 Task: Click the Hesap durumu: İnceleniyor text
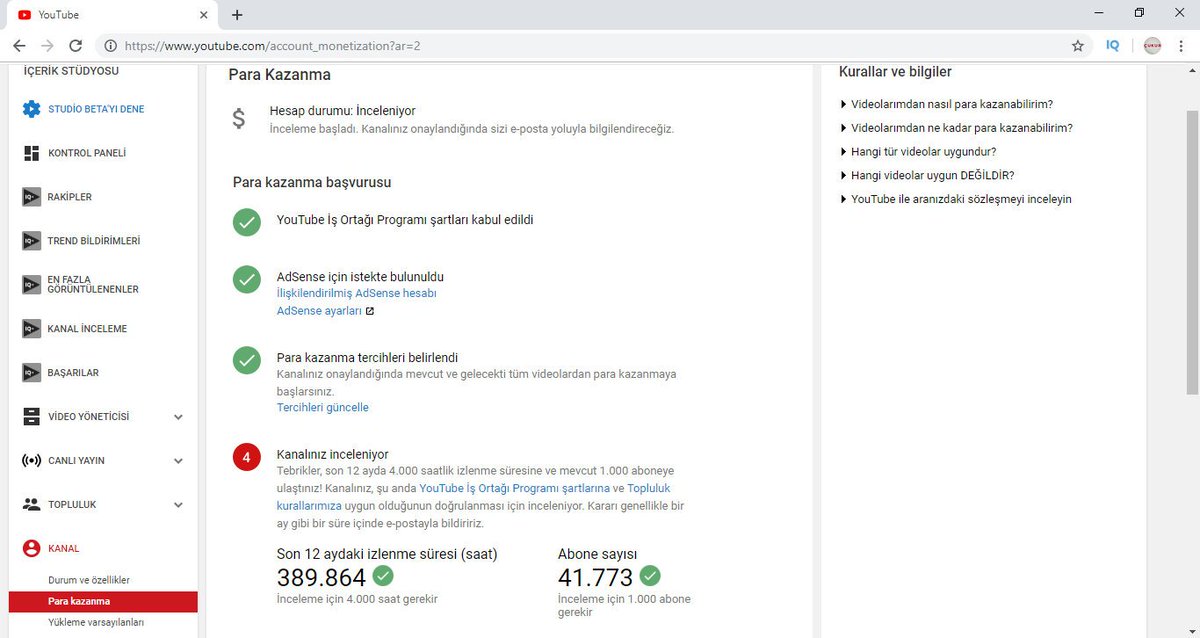click(x=342, y=111)
